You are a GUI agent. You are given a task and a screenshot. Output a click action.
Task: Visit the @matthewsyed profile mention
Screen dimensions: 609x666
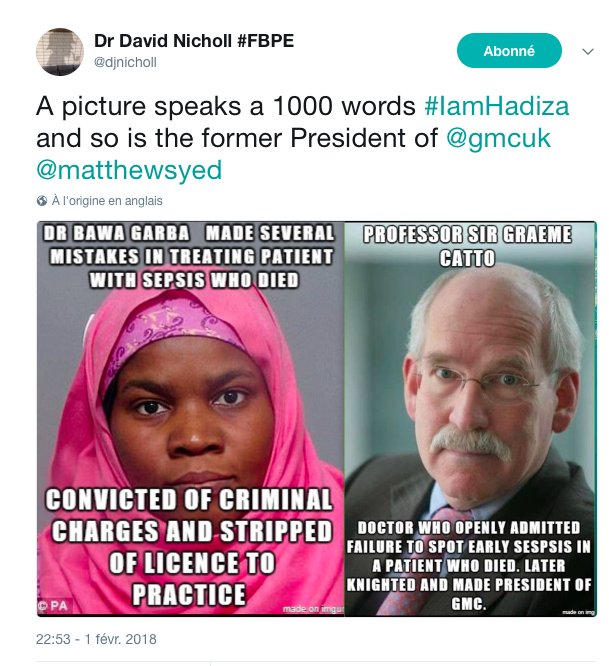[x=129, y=170]
